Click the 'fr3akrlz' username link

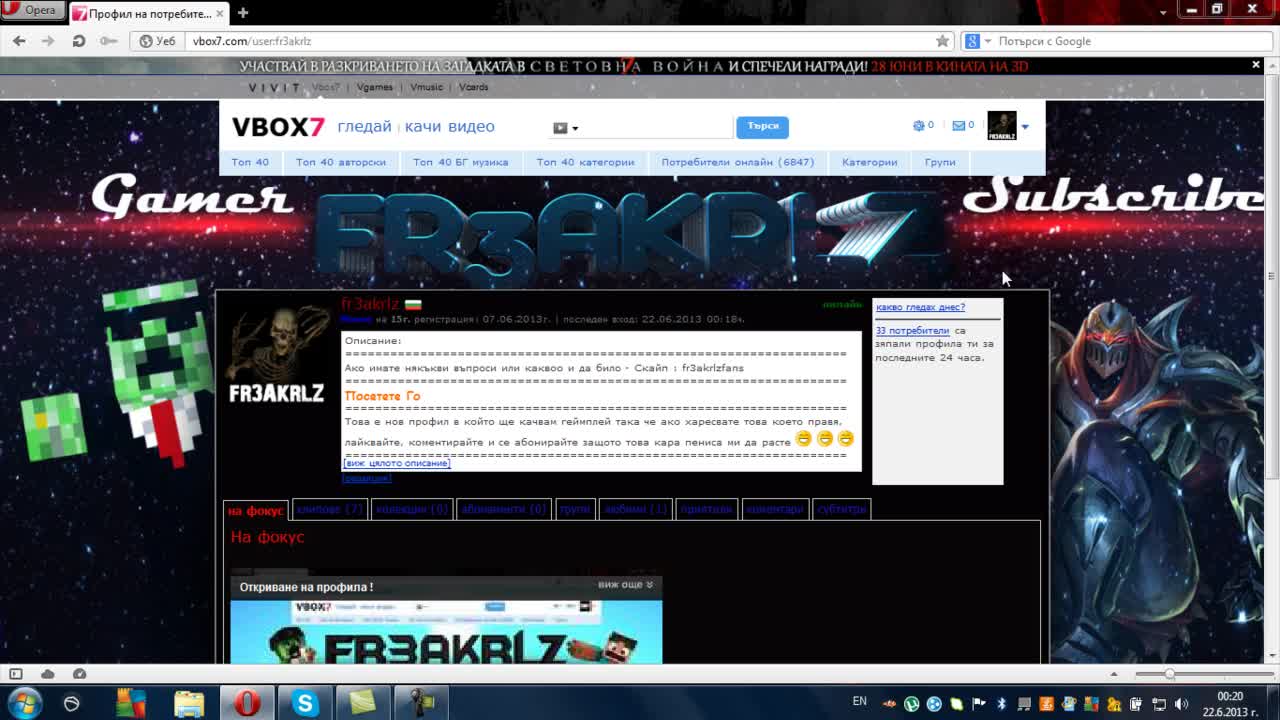coord(370,304)
